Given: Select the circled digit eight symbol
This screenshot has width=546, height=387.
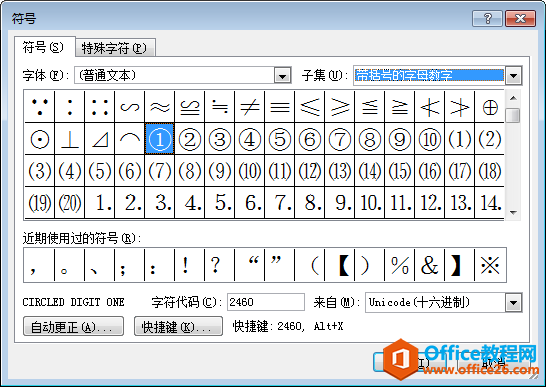Looking at the screenshot, I should 370,139.
